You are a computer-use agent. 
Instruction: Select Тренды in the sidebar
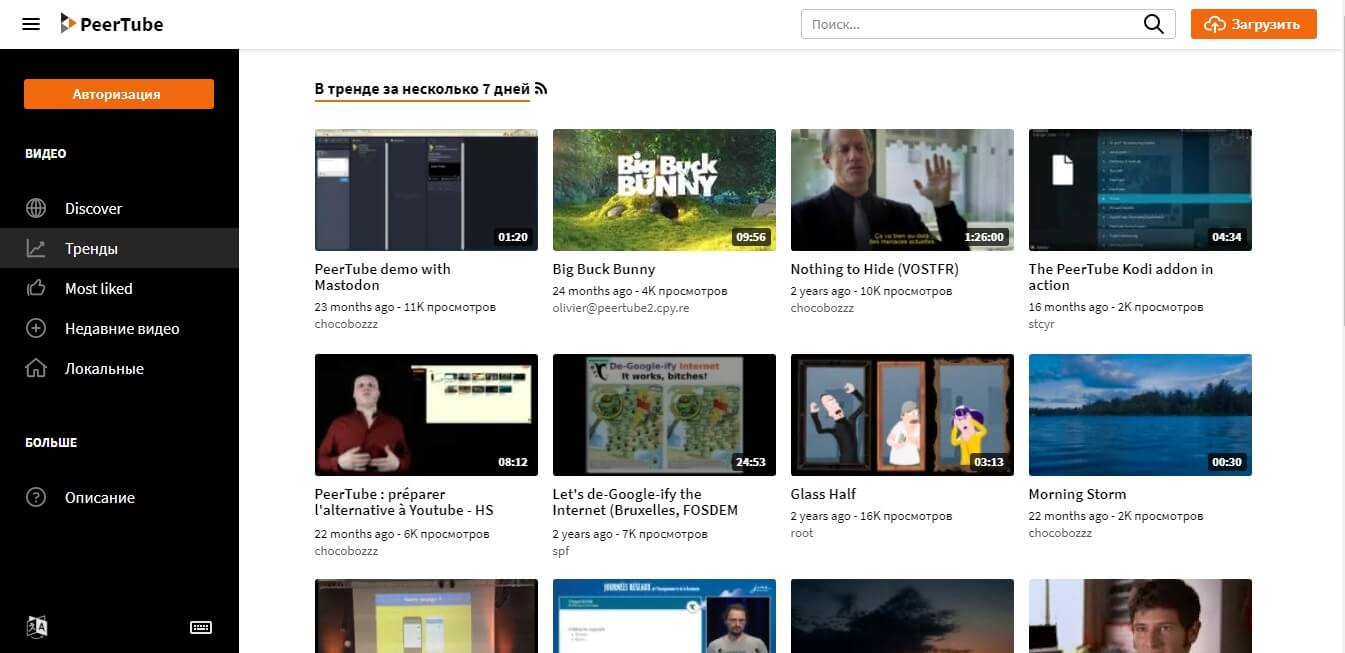pos(119,248)
